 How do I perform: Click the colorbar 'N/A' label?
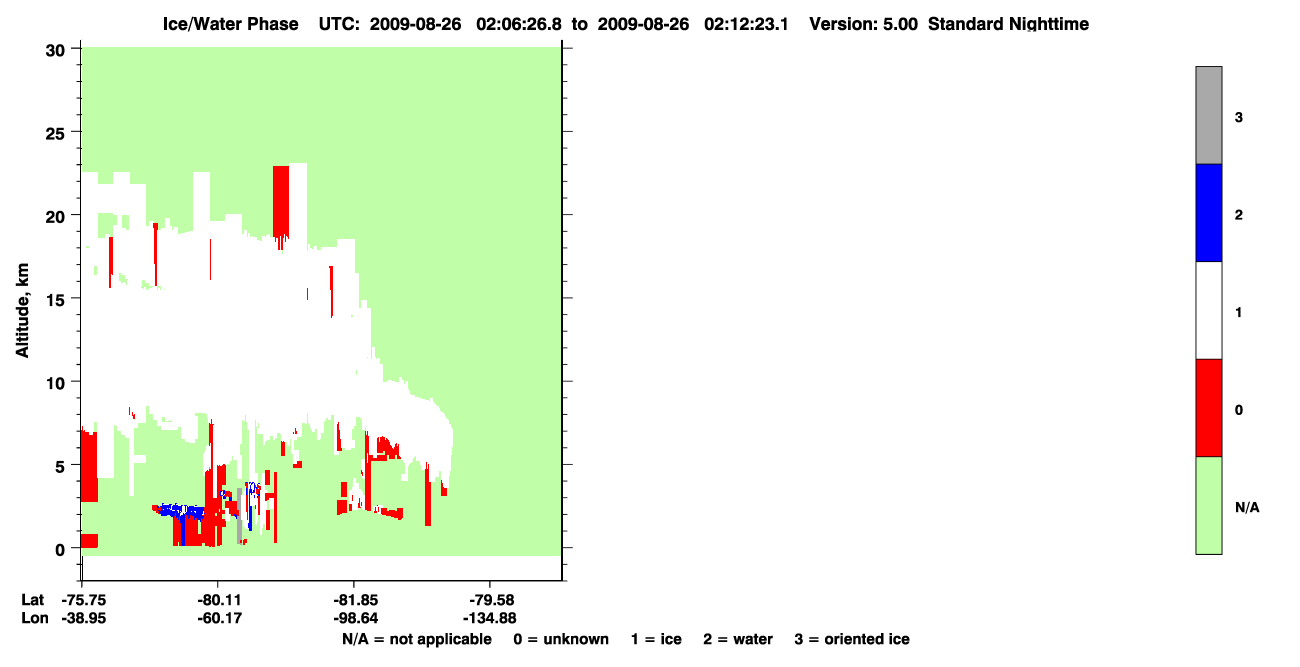point(1247,508)
